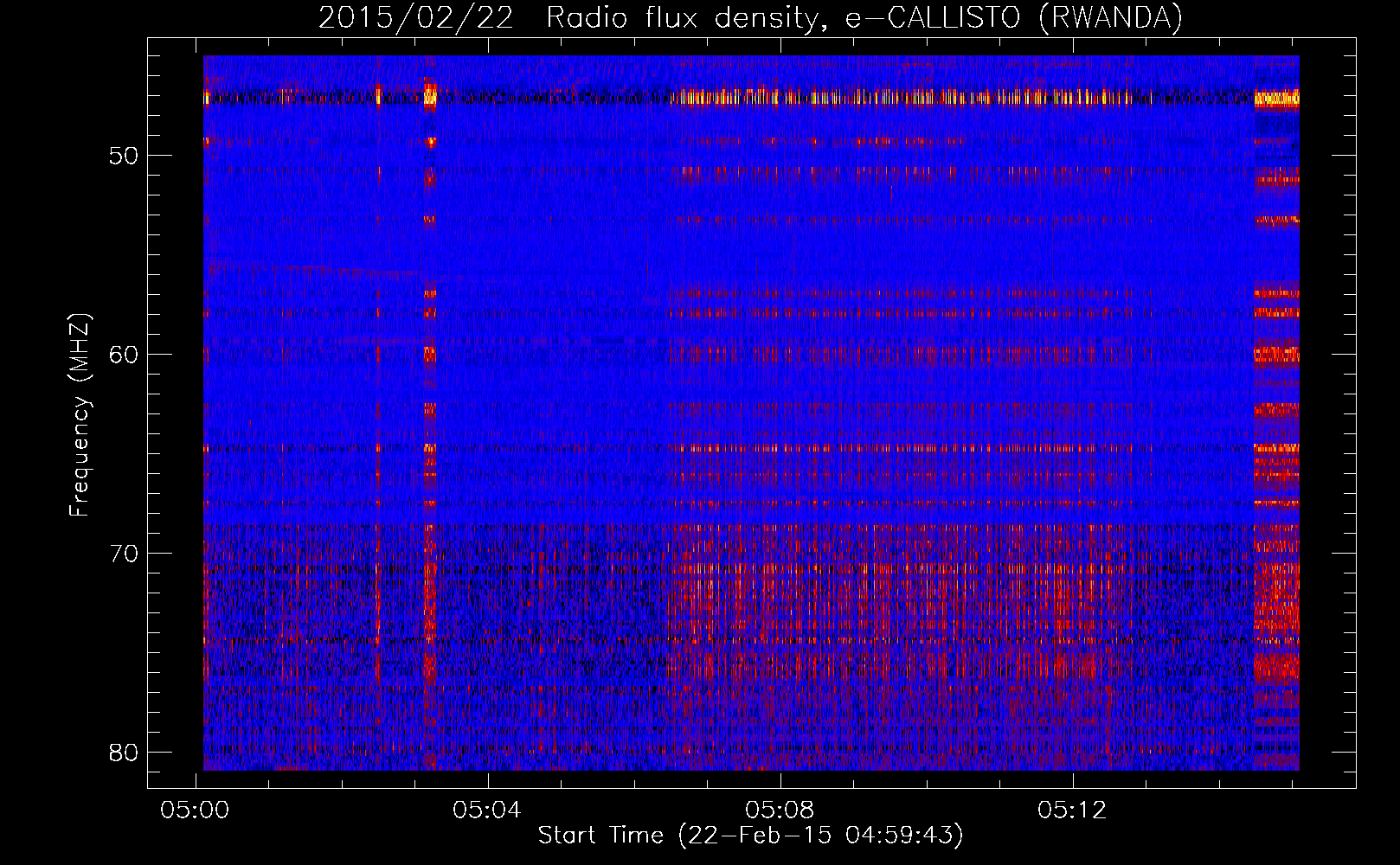Select the 05:00 time tick label
Screen dimensions: 1400x865
(195, 810)
